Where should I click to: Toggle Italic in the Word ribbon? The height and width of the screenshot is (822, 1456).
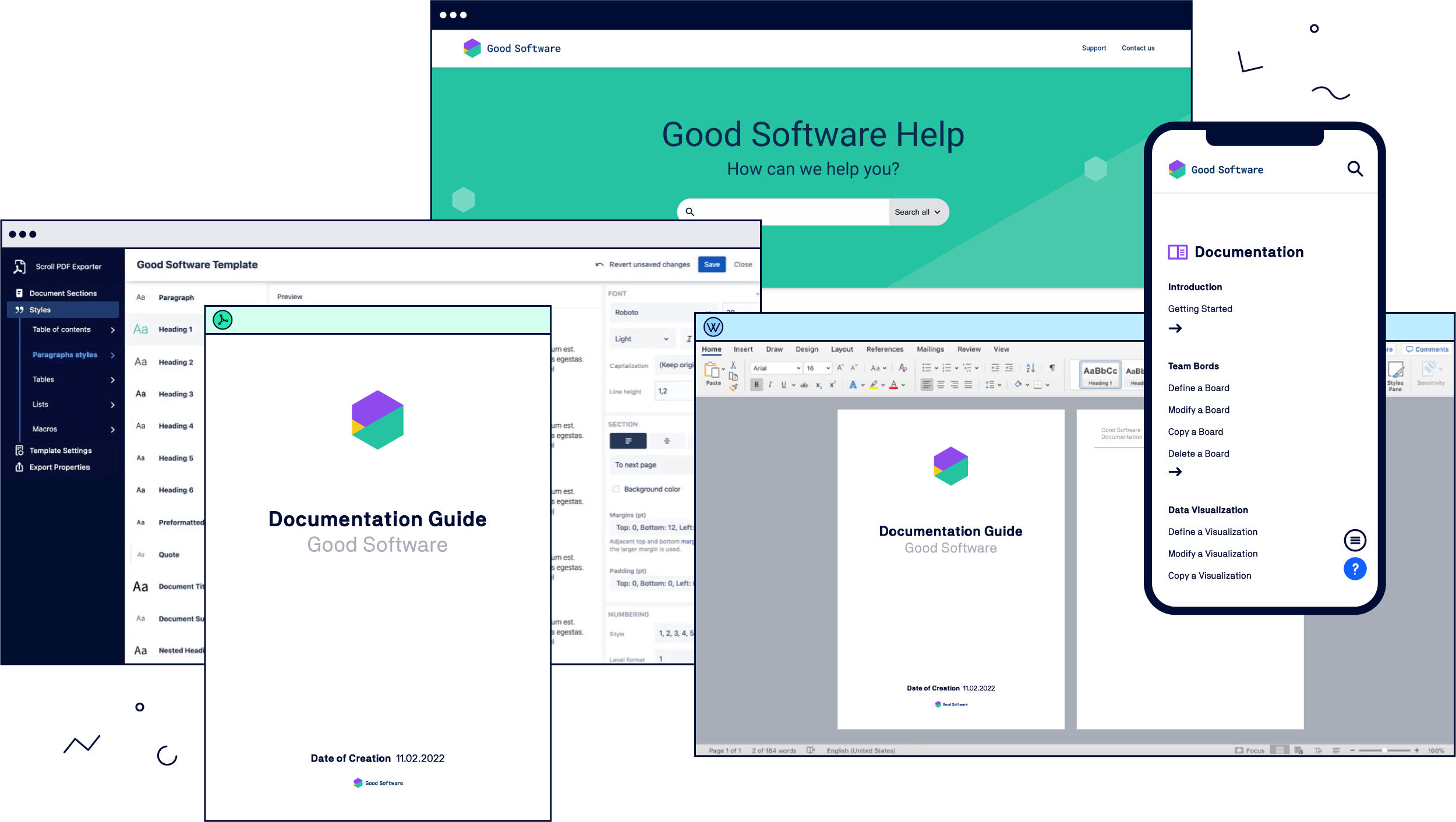770,385
